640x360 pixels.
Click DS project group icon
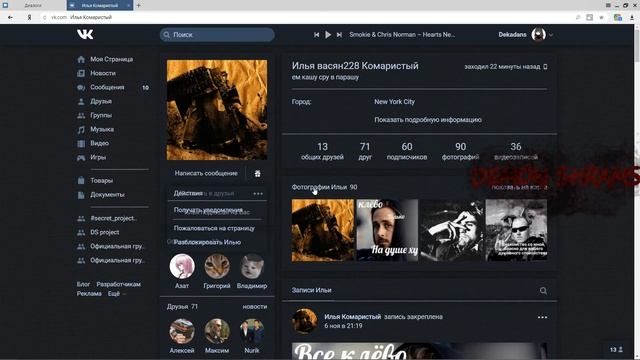tap(81, 232)
